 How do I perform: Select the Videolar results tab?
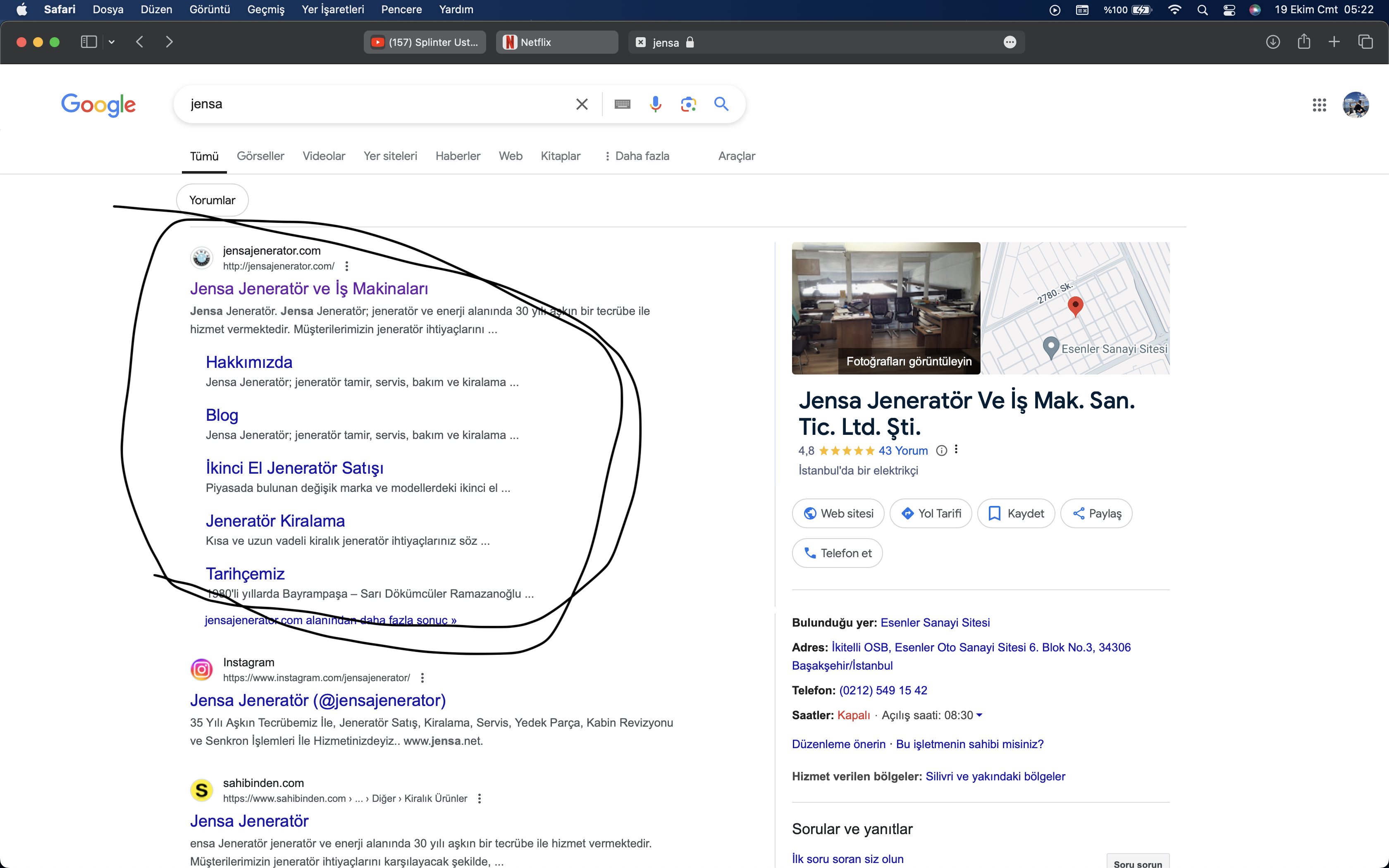(x=324, y=156)
